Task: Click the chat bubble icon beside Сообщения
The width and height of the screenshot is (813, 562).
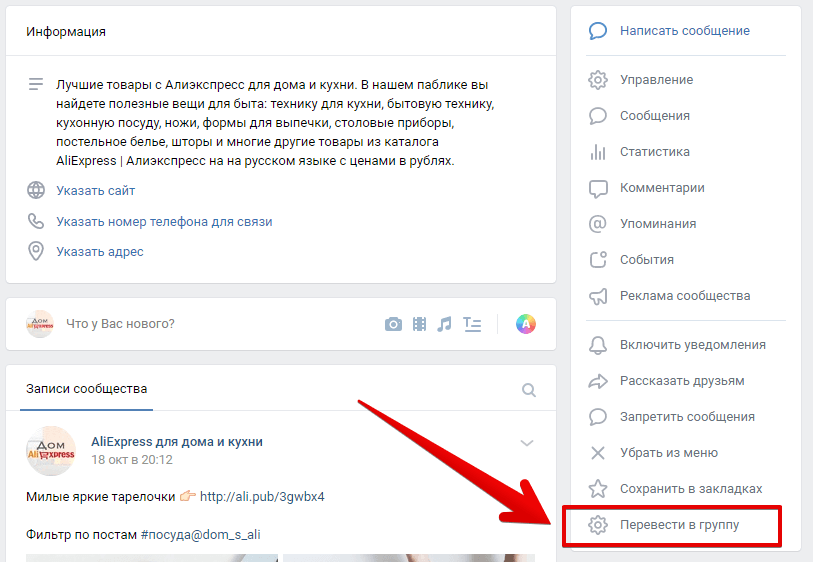Action: (x=597, y=116)
